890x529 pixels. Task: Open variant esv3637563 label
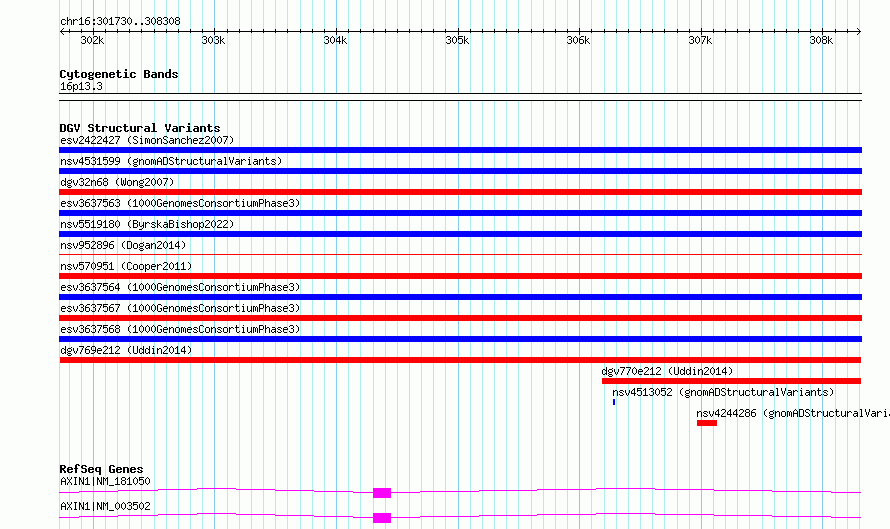(180, 203)
